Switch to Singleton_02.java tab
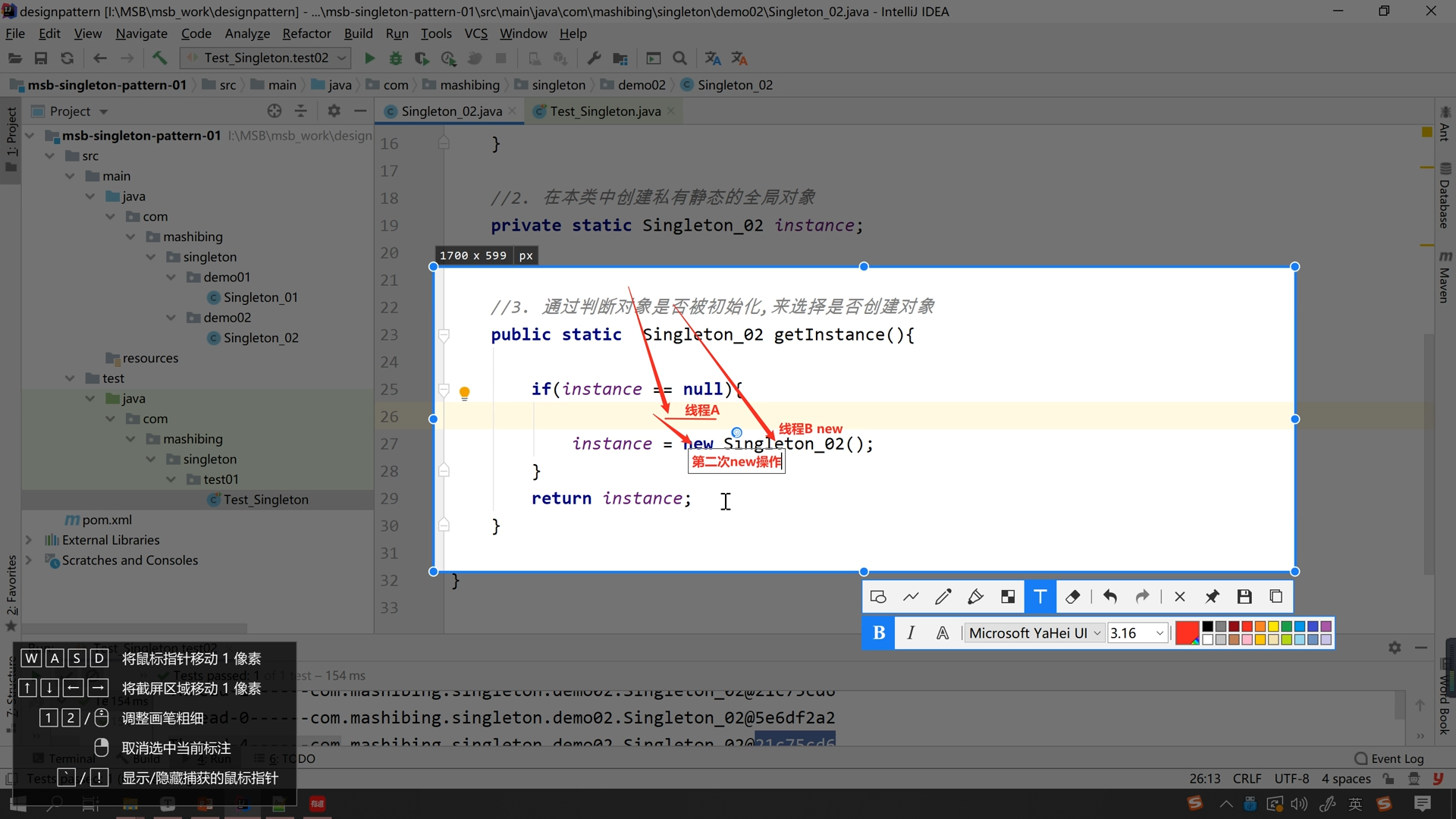Image resolution: width=1456 pixels, height=819 pixels. click(x=450, y=111)
